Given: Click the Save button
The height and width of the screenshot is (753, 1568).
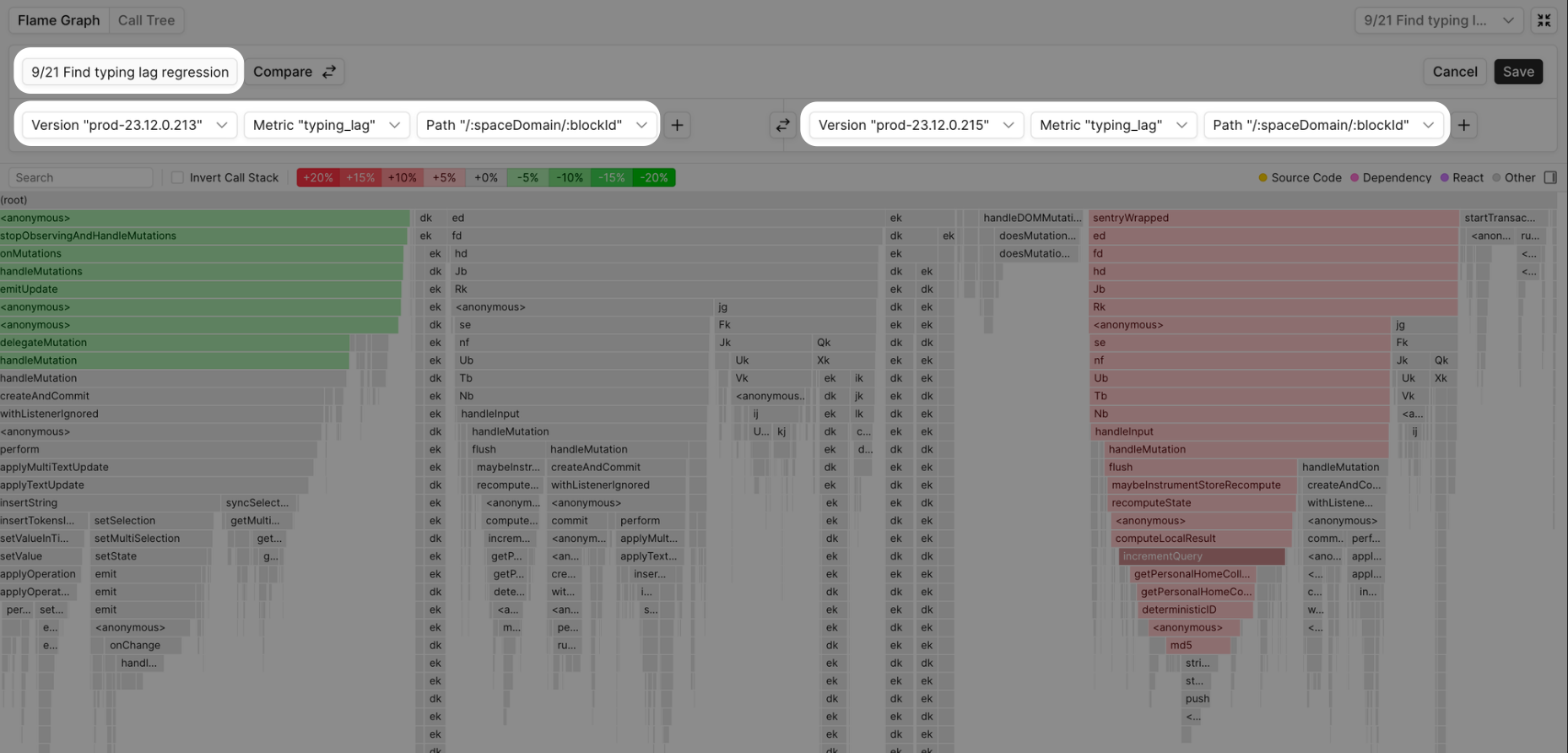Looking at the screenshot, I should (x=1518, y=72).
